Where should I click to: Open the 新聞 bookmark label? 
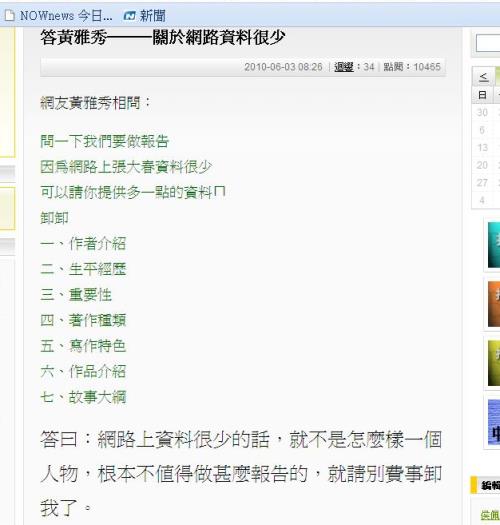pos(152,15)
